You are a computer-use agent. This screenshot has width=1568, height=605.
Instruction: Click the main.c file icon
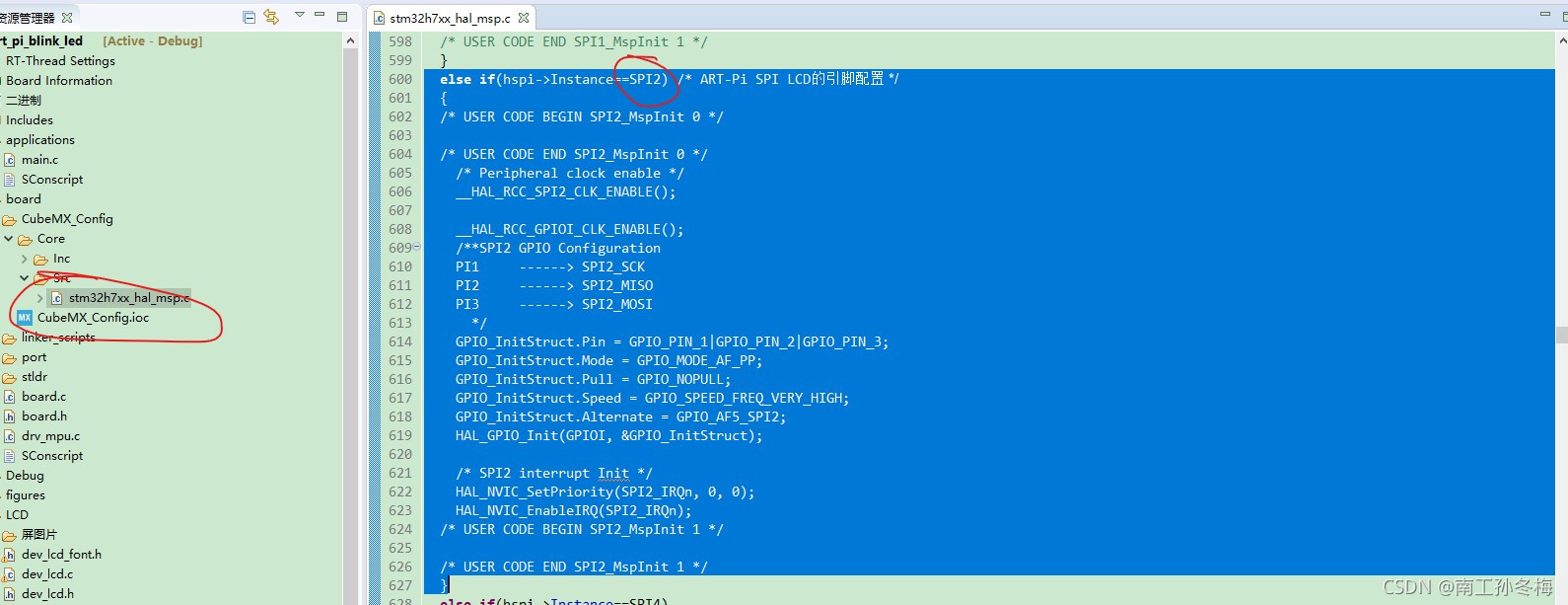pos(9,159)
